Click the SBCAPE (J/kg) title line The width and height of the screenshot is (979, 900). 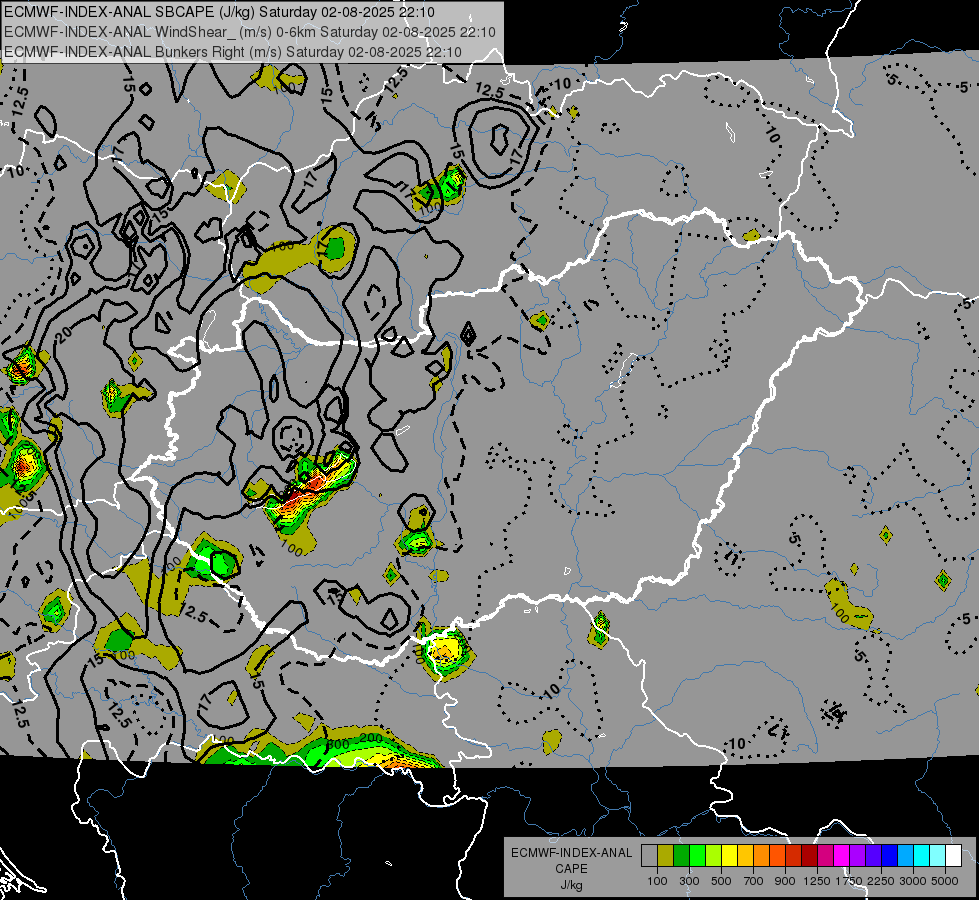pos(219,12)
